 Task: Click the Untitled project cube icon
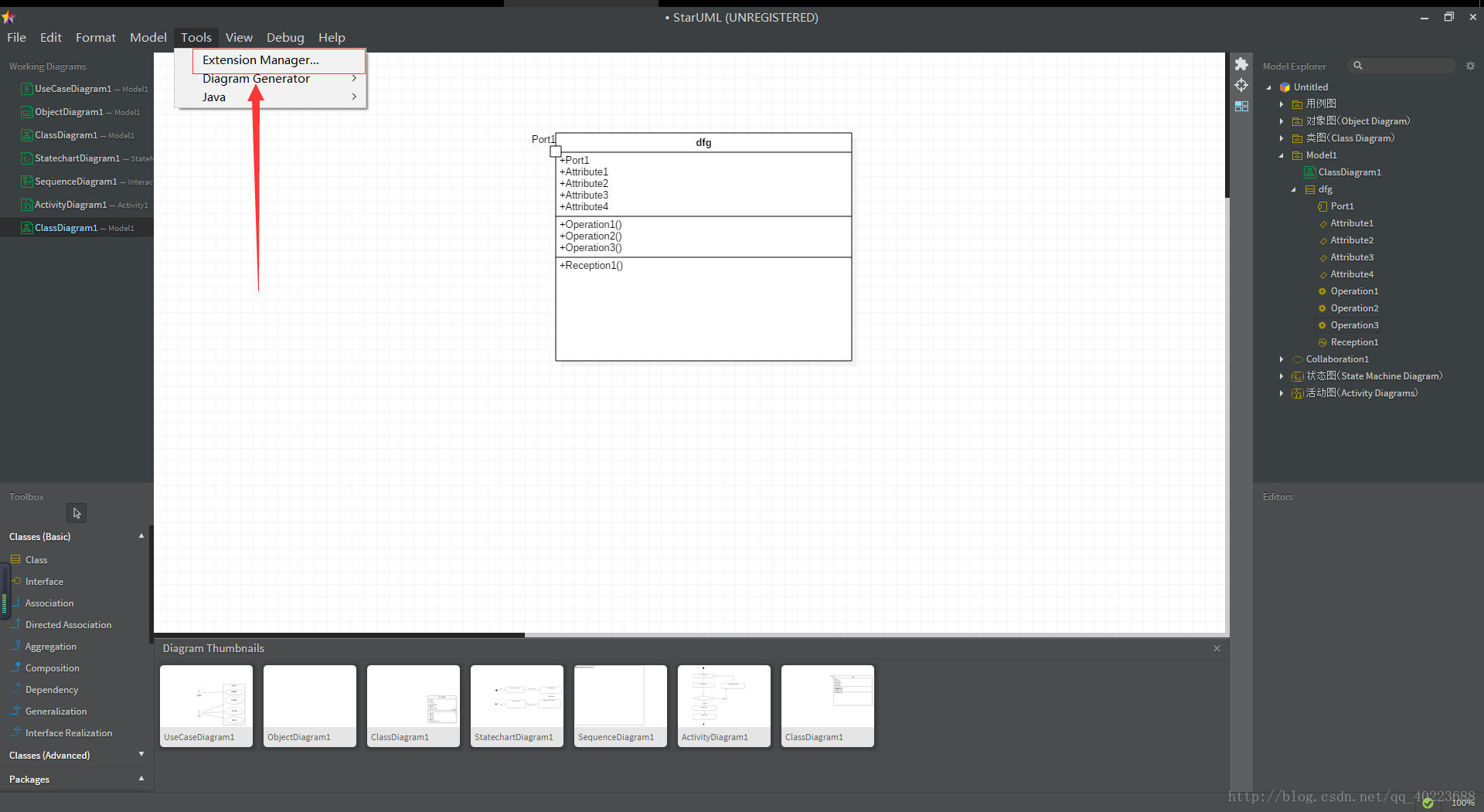(1285, 87)
